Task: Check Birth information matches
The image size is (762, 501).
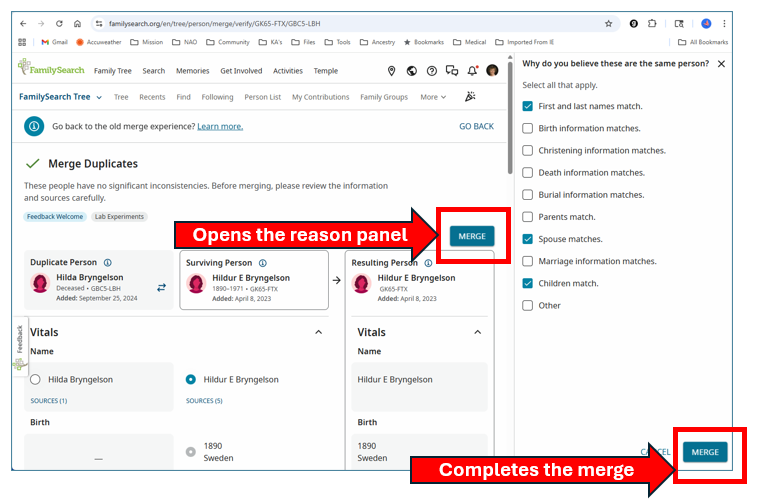Action: tap(527, 128)
